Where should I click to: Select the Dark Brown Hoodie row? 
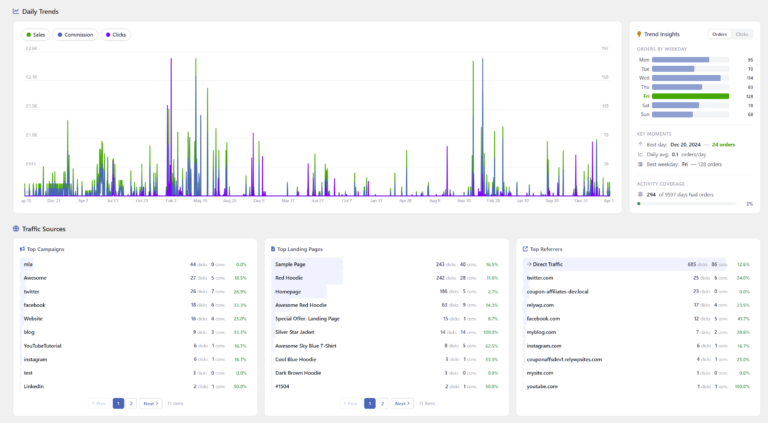(x=387, y=373)
